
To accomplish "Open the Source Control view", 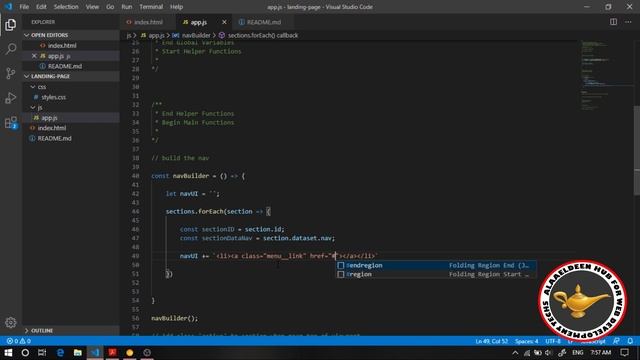I will pyautogui.click(x=11, y=73).
